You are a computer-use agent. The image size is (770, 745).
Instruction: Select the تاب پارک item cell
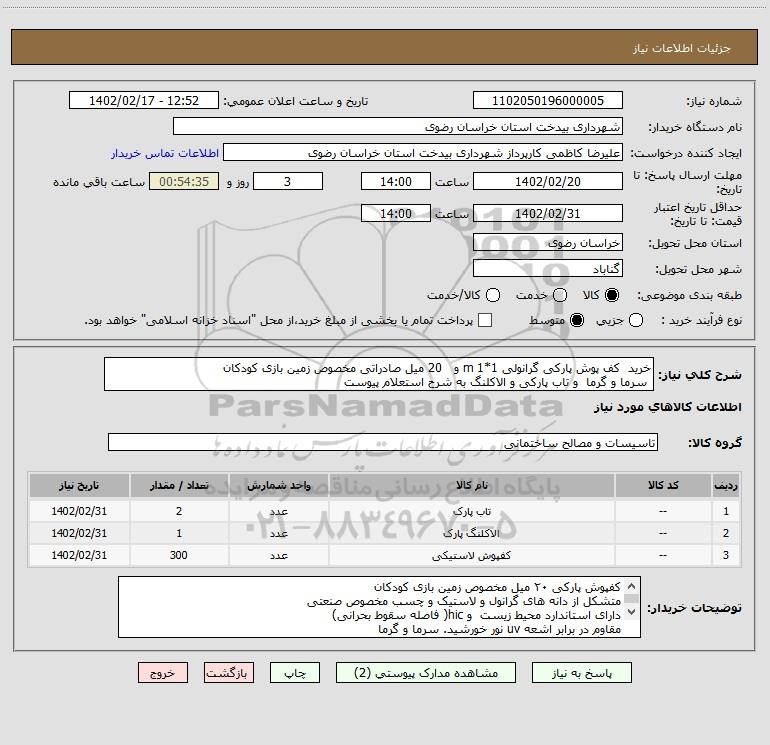pos(471,511)
